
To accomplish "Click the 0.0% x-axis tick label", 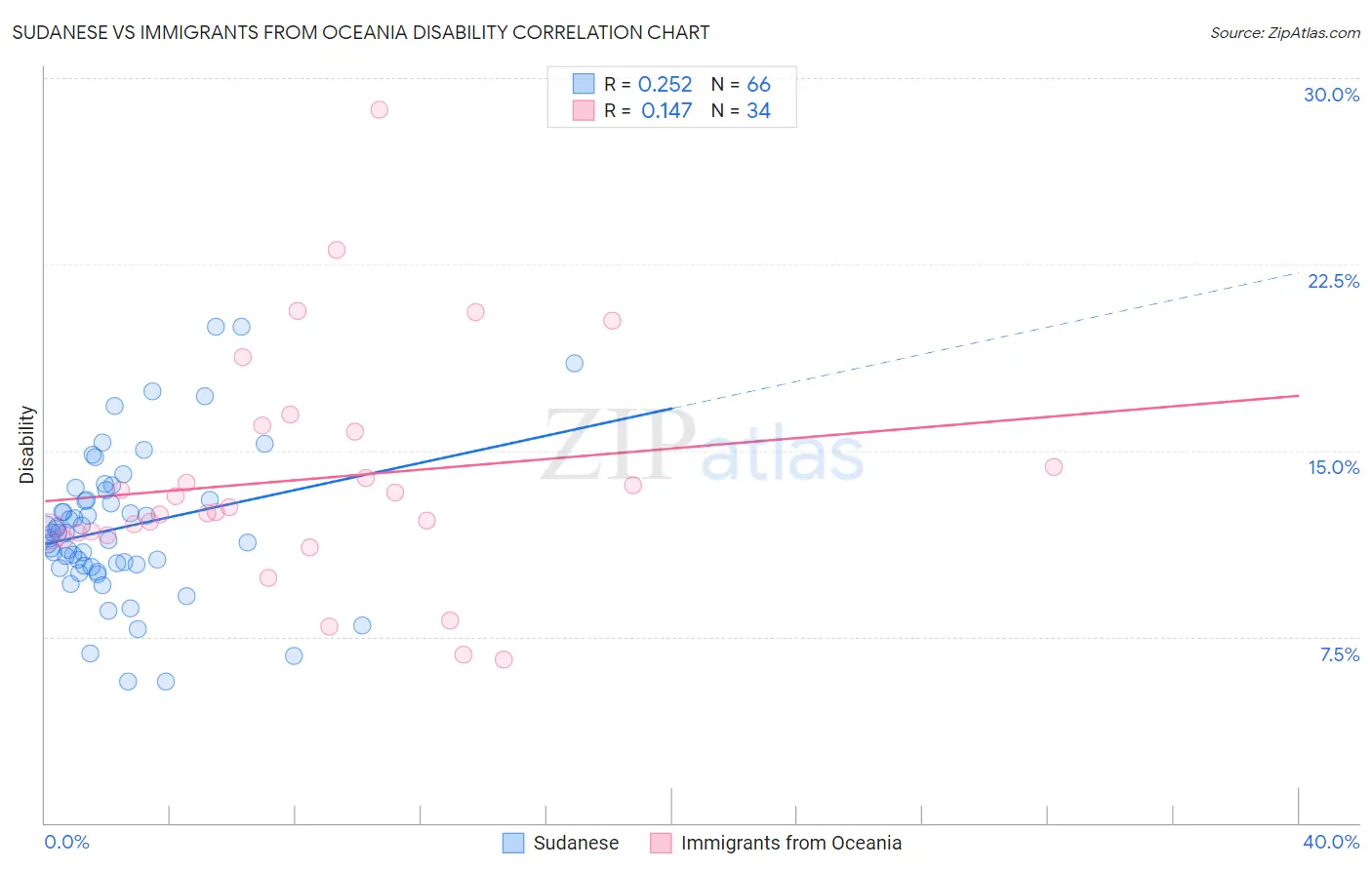I will [x=66, y=842].
